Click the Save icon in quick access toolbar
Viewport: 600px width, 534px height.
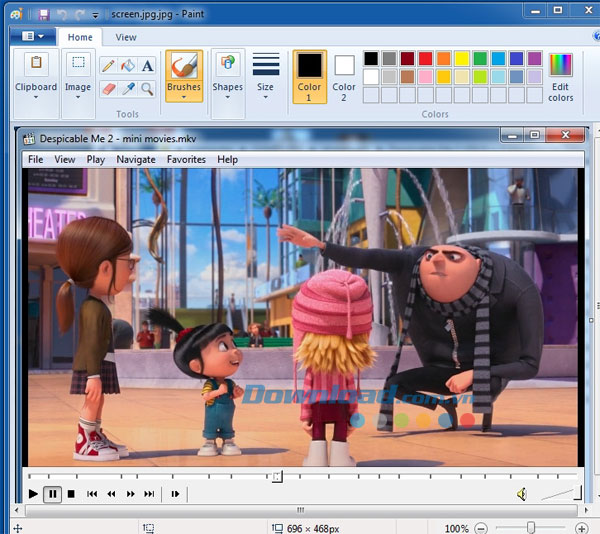tap(44, 15)
